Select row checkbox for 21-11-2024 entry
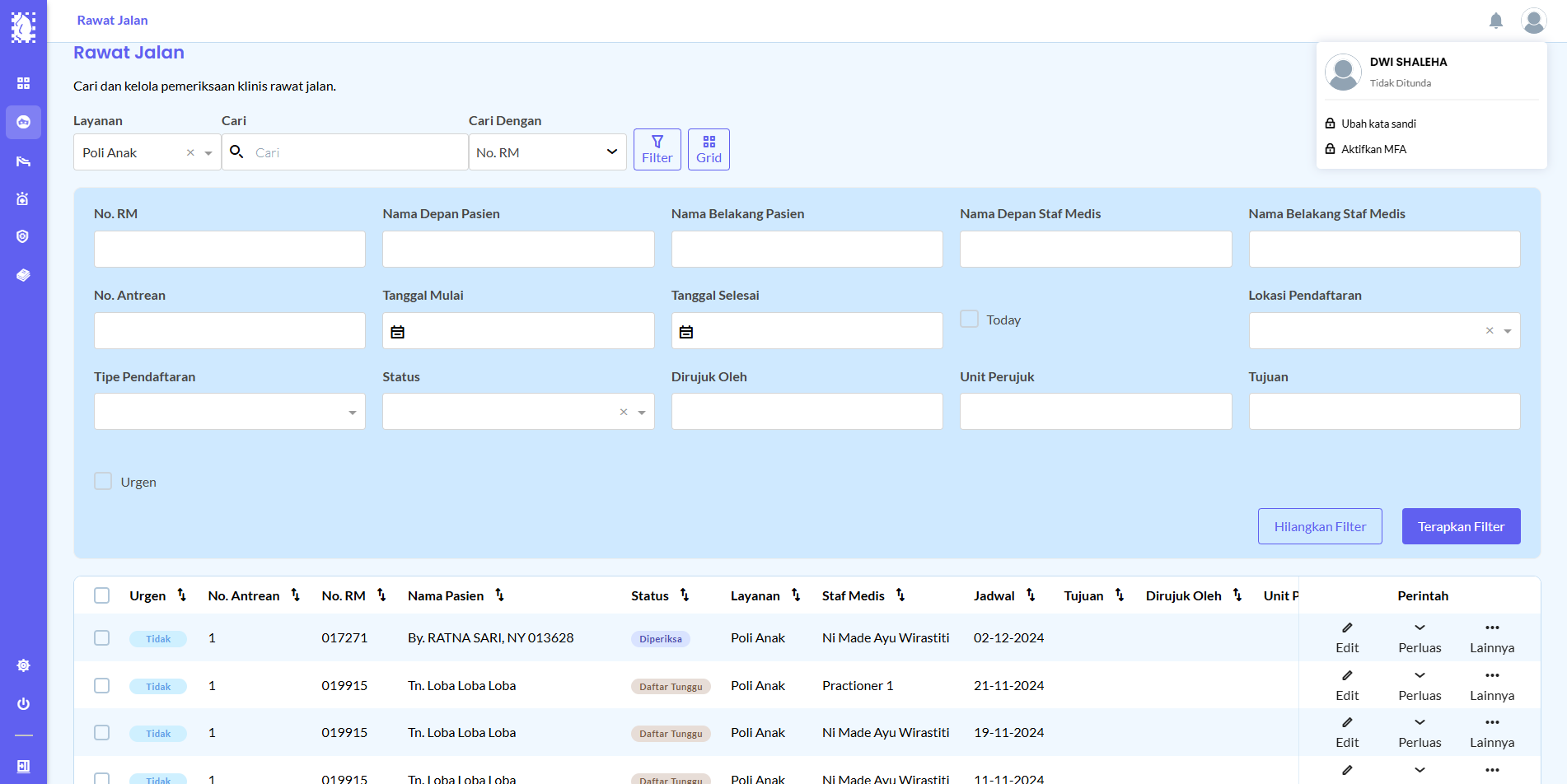Screen dimensions: 1567x784 pos(101,685)
